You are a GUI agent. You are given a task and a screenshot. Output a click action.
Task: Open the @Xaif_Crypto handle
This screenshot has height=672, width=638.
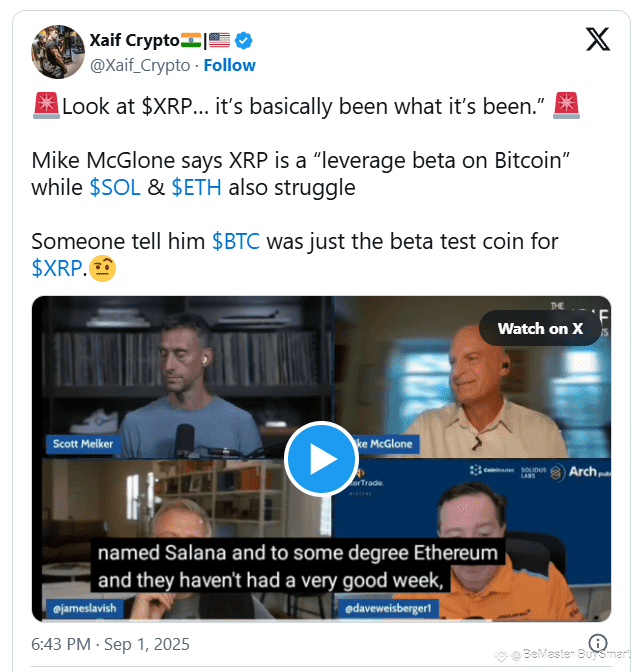click(x=140, y=66)
